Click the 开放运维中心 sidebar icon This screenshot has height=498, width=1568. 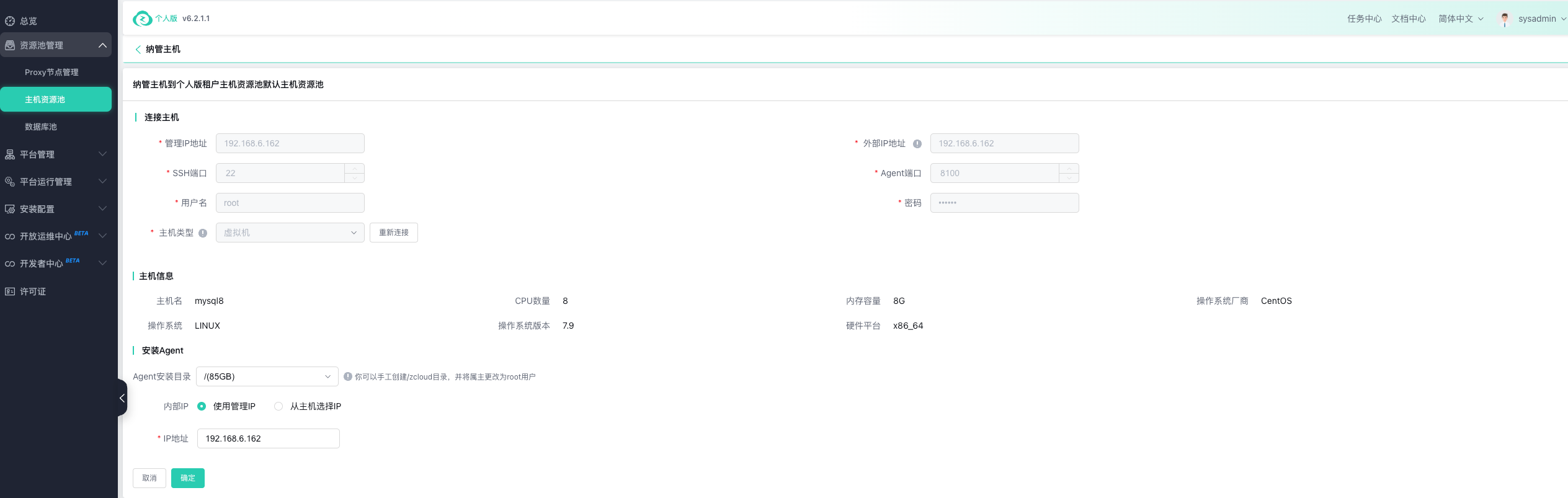point(10,236)
